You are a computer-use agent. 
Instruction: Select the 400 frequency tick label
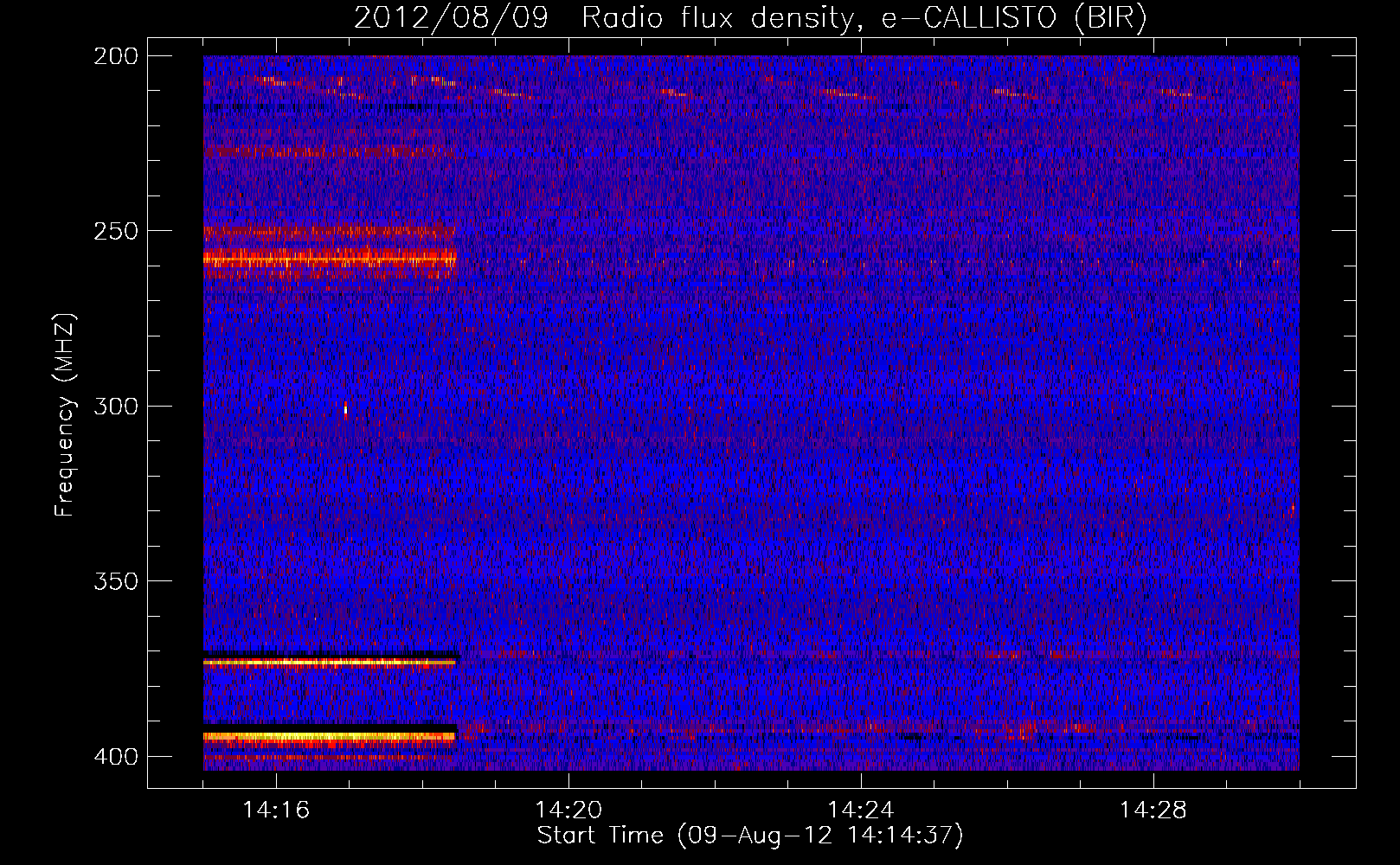[116, 757]
